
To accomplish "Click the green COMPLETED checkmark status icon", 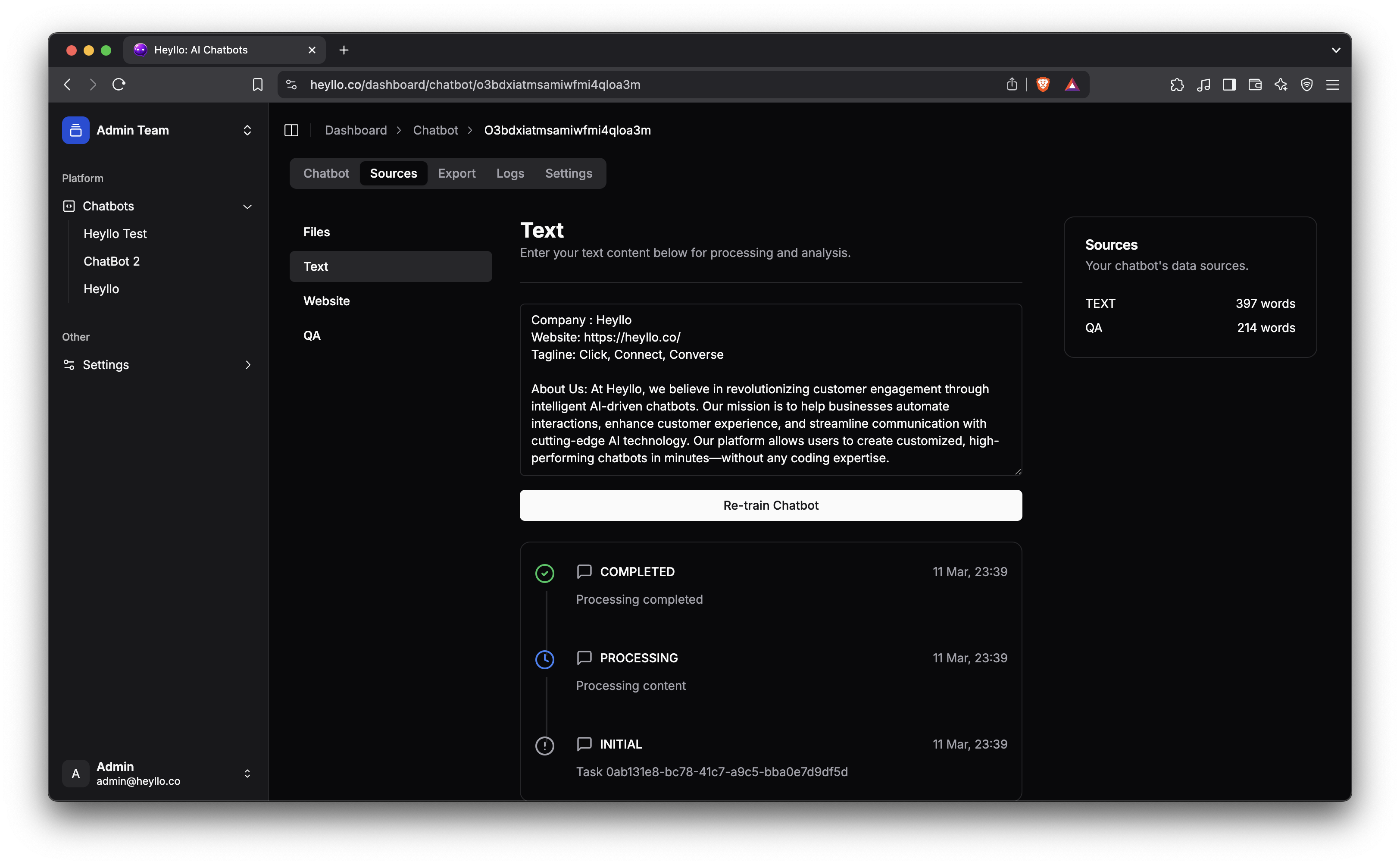I will point(544,573).
